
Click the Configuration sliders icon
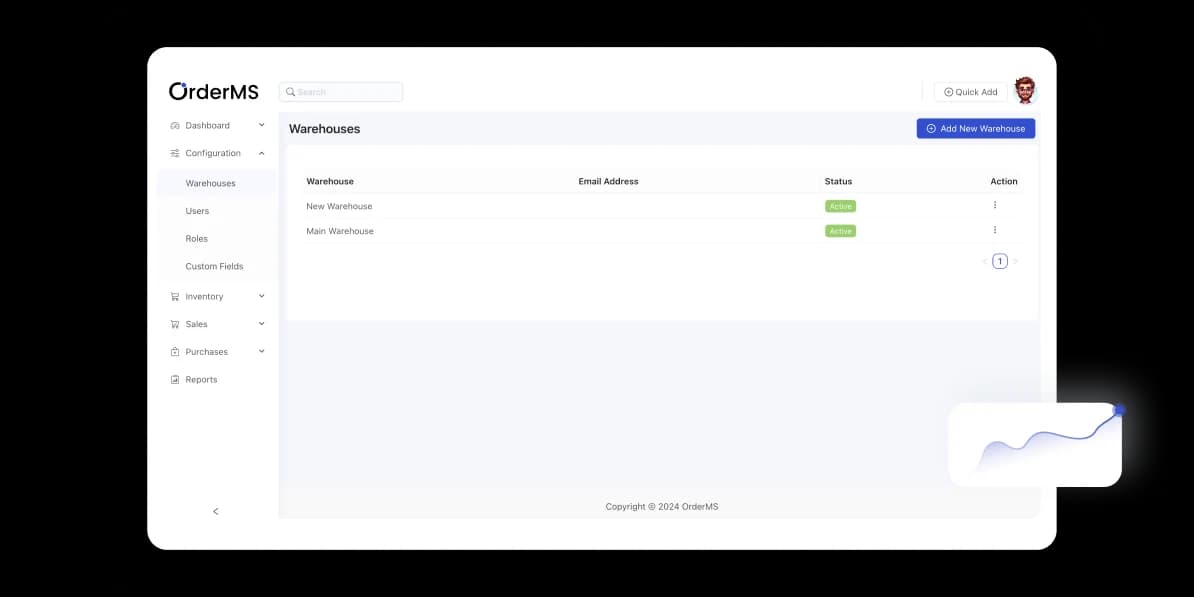175,154
